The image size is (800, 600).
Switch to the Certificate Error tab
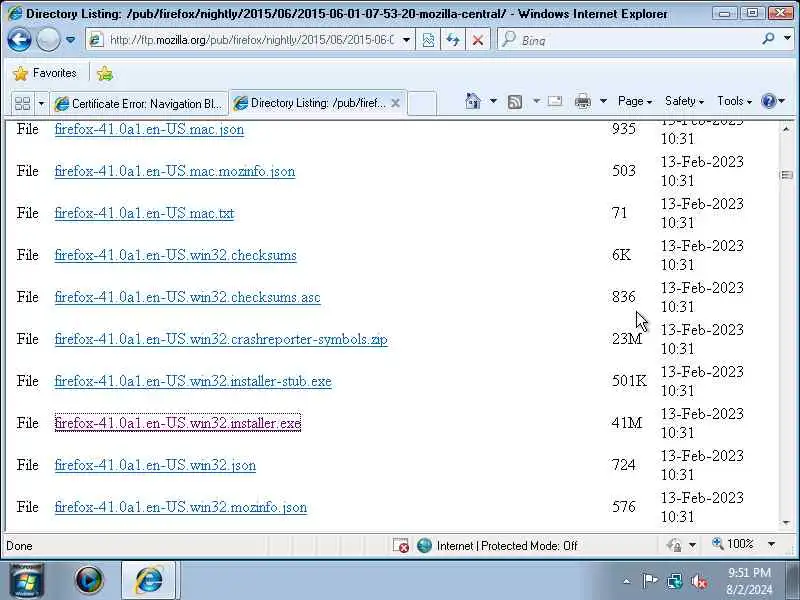(x=139, y=104)
